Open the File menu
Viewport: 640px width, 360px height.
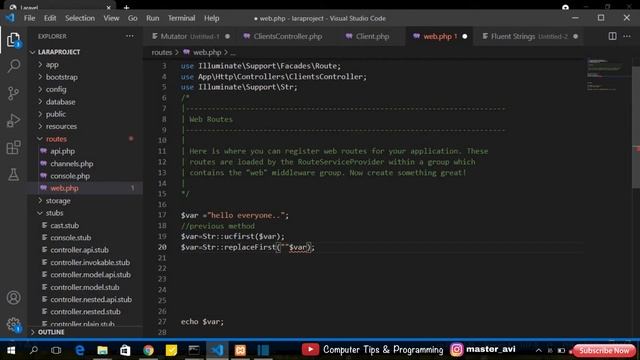[29, 18]
